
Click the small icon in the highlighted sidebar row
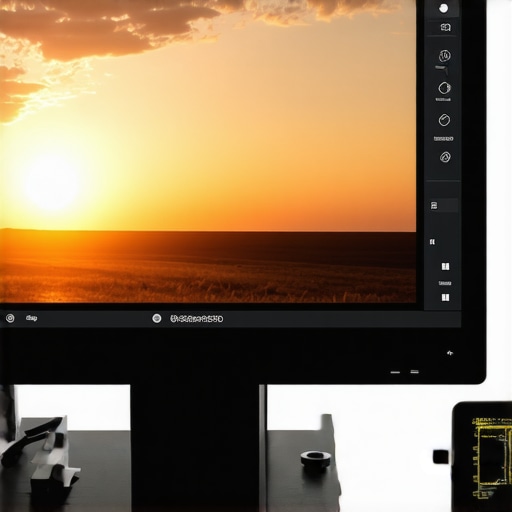click(434, 205)
